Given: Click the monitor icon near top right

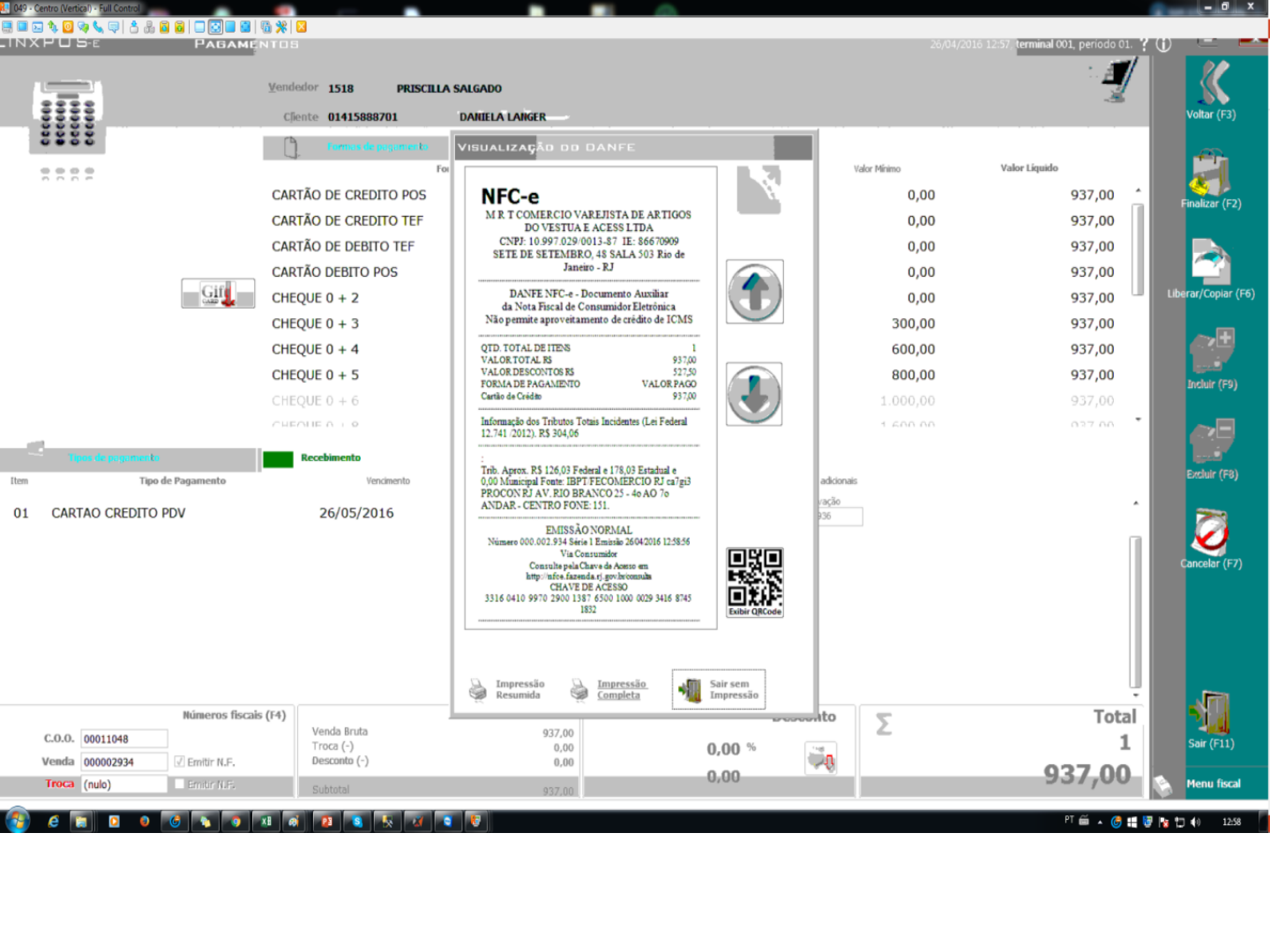Looking at the screenshot, I should pos(1119,81).
